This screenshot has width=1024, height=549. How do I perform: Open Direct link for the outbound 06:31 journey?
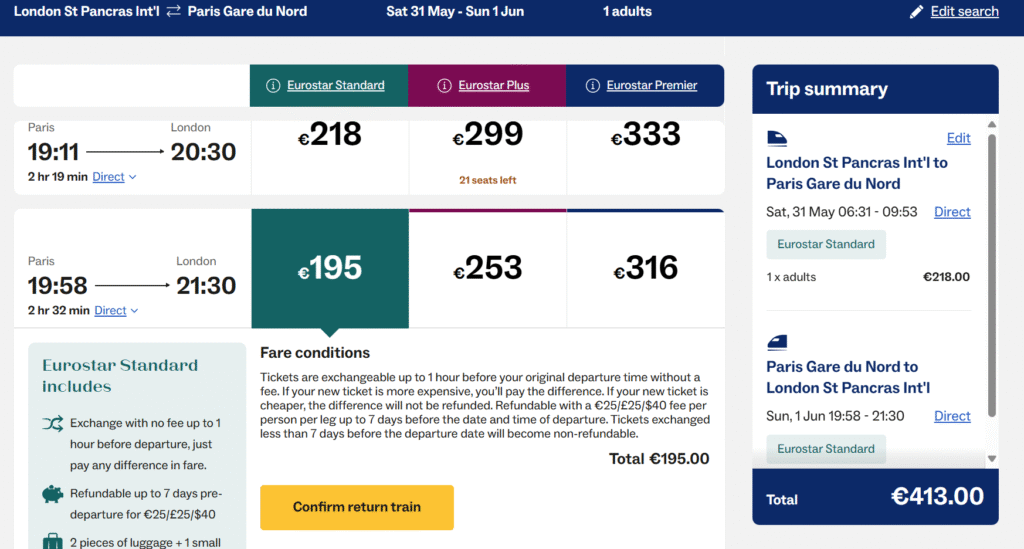[x=952, y=212]
